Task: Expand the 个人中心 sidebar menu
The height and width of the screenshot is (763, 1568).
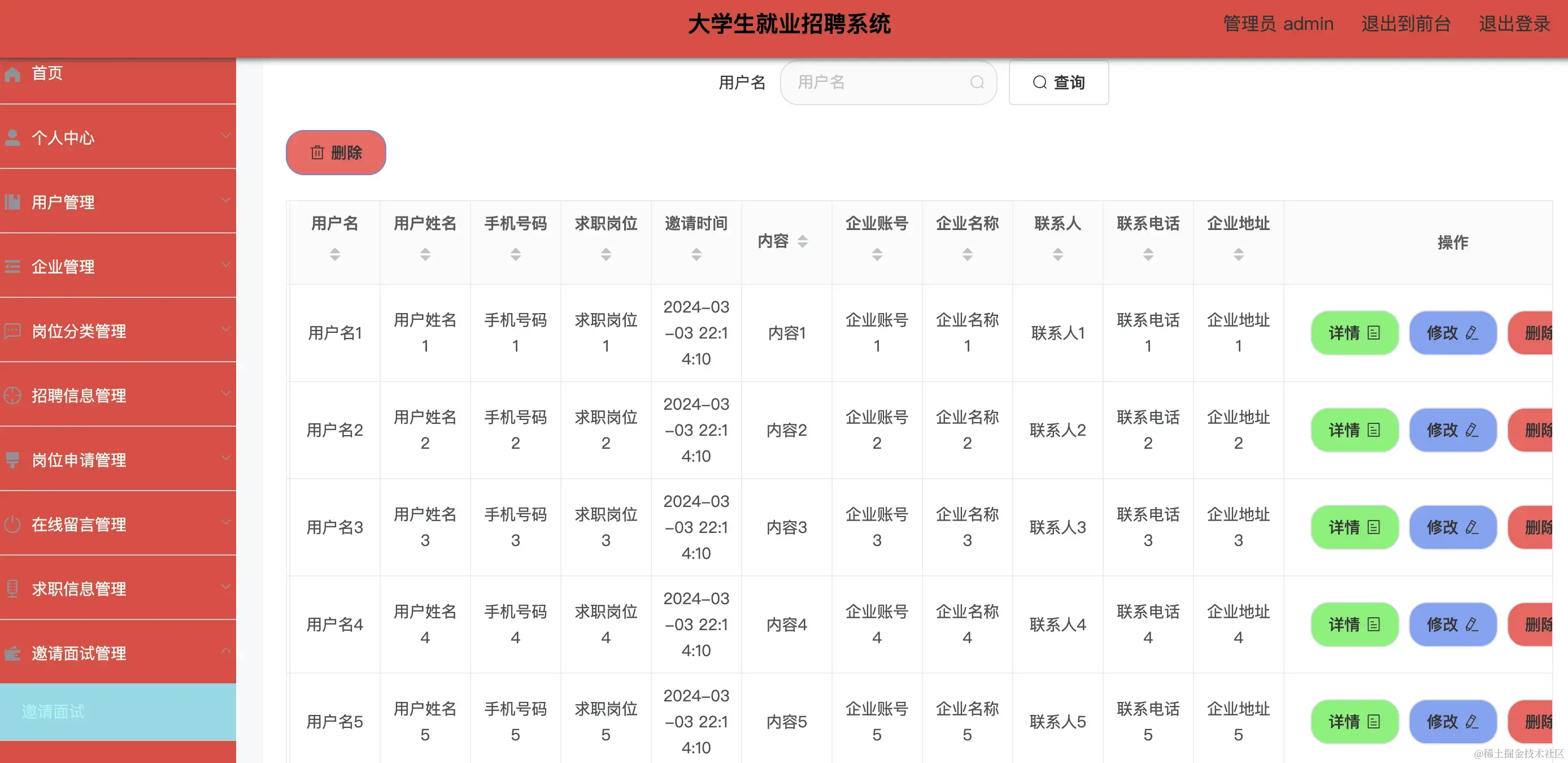Action: (227, 135)
